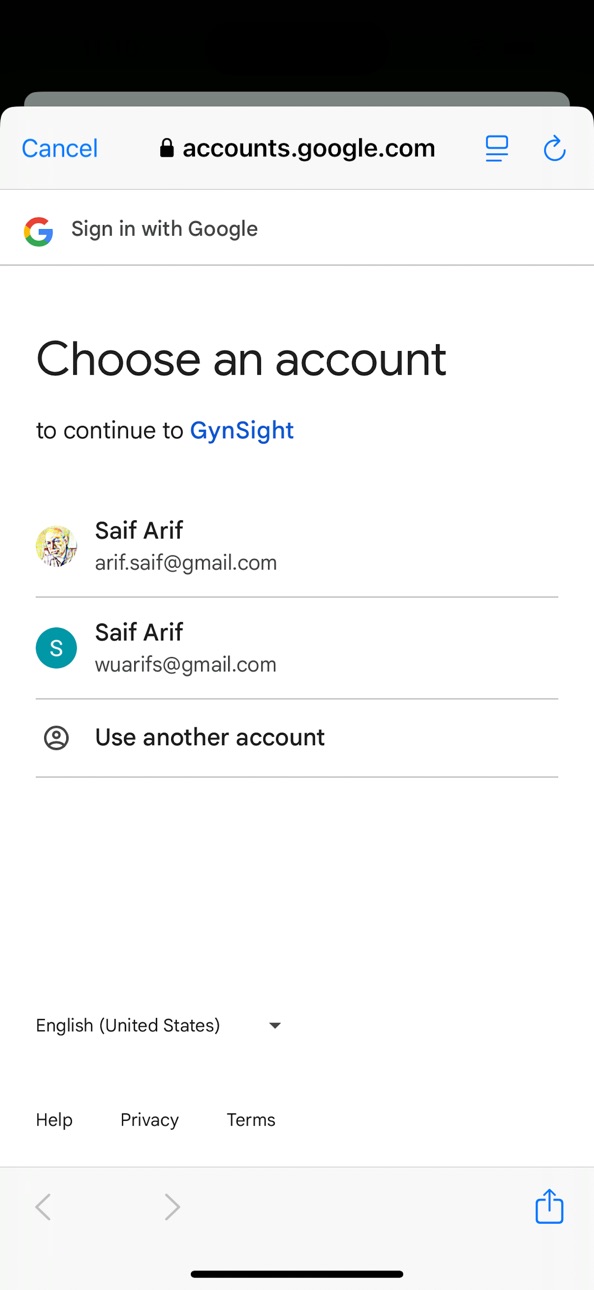Tap the padlock security icon
This screenshot has height=1290, width=594.
click(167, 149)
